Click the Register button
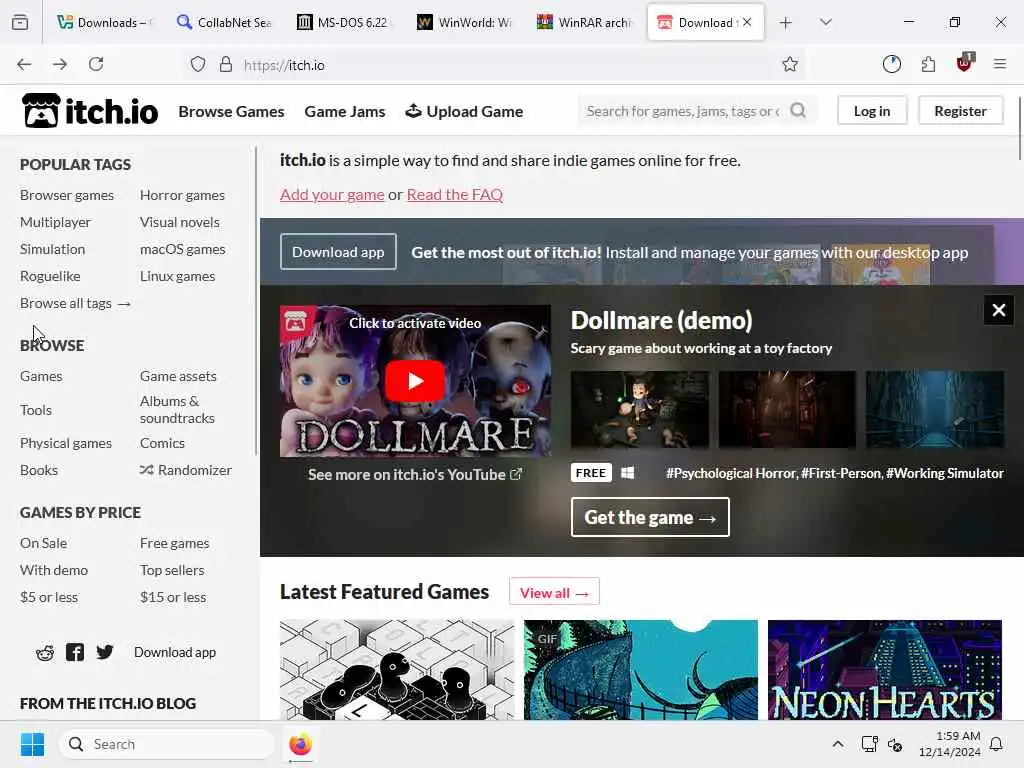 tap(960, 111)
